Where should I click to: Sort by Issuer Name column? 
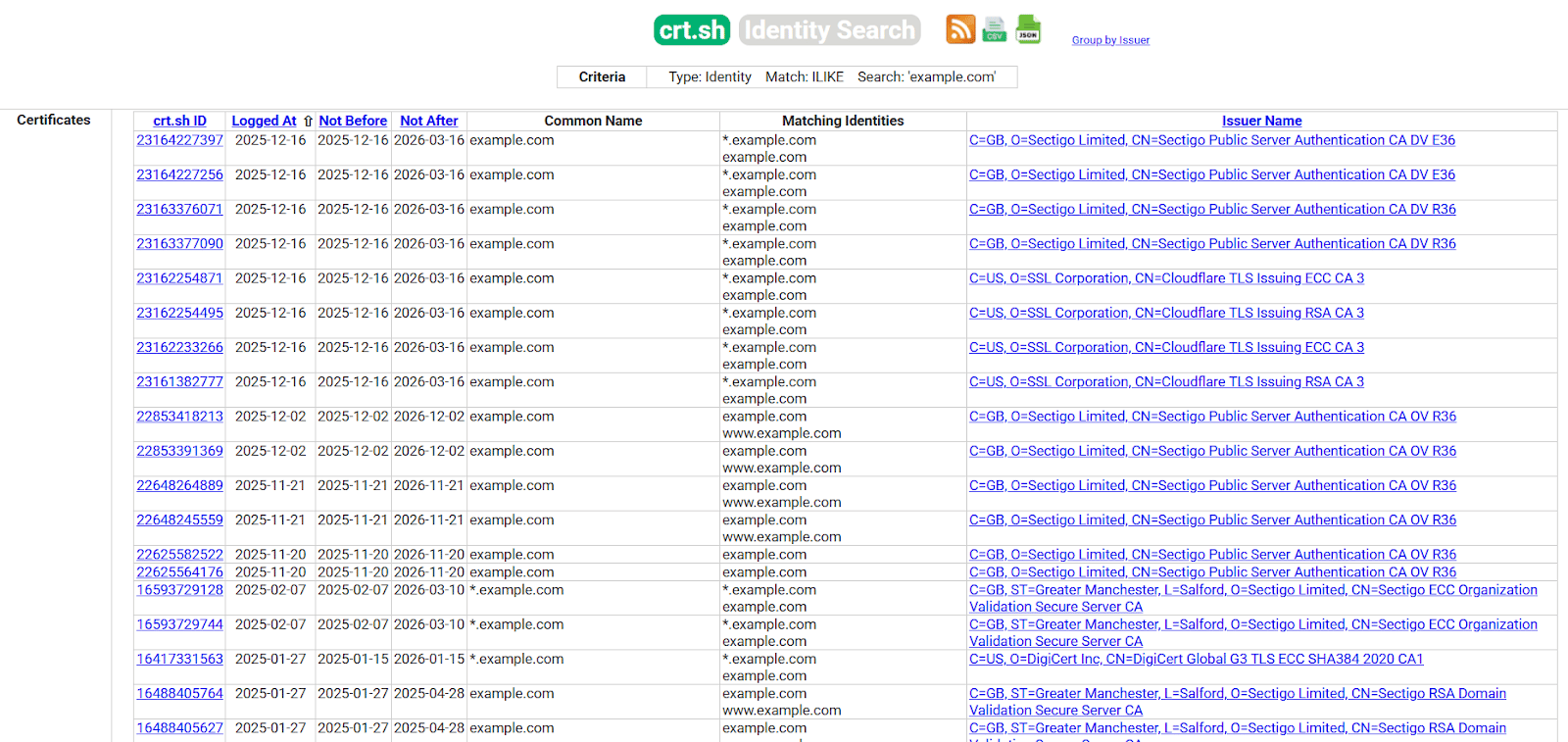tap(1261, 121)
